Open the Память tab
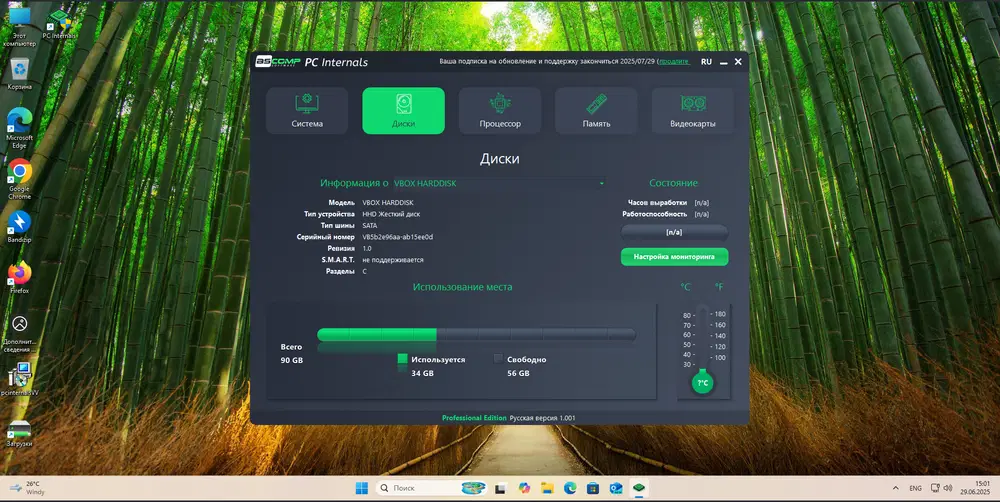The width and height of the screenshot is (1000, 502). pos(596,110)
